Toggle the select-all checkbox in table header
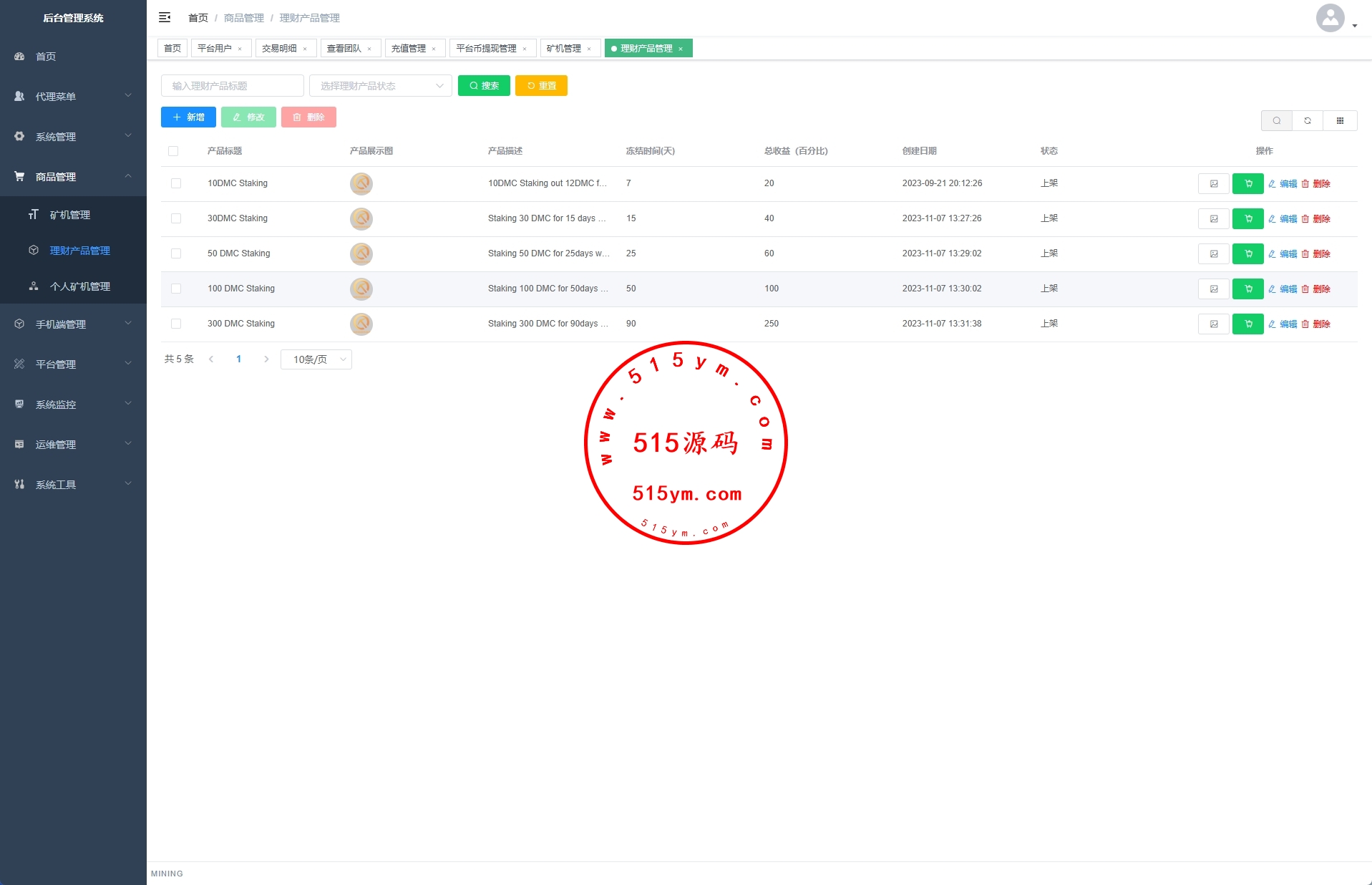 [x=173, y=151]
